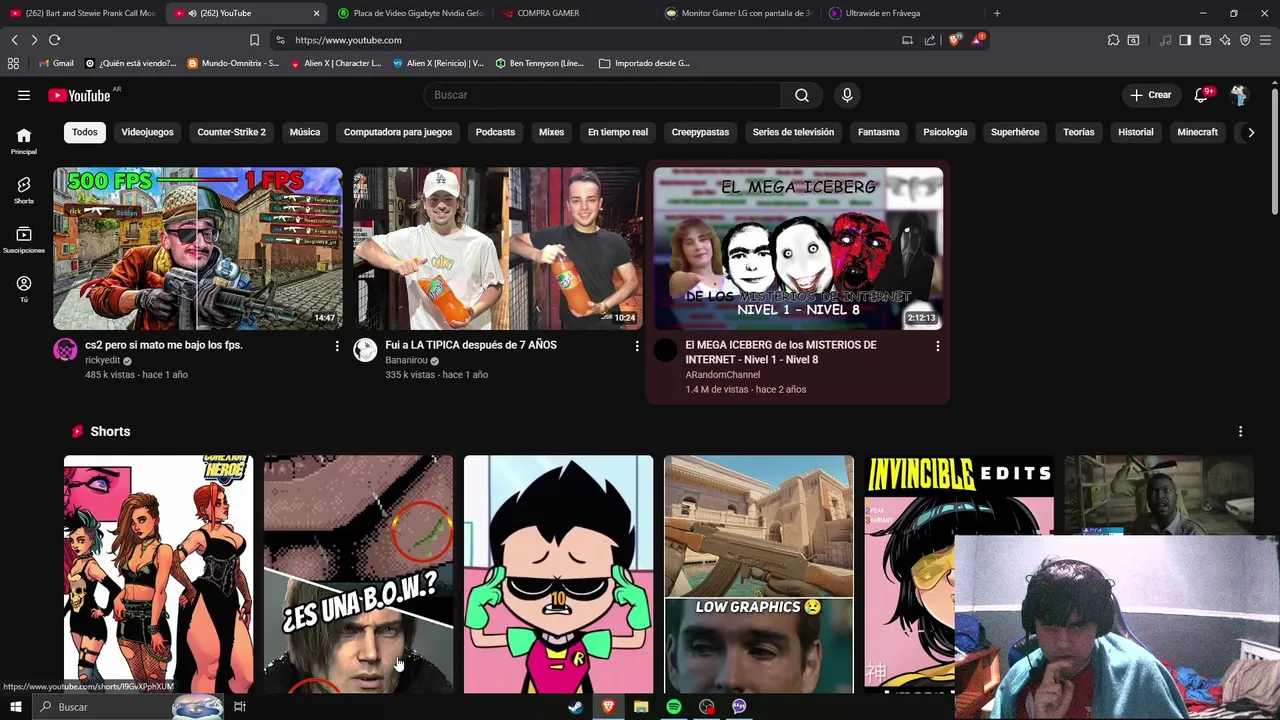Open the YouTube hamburger guide menu
Screen dimensions: 1280x720
tap(24, 95)
